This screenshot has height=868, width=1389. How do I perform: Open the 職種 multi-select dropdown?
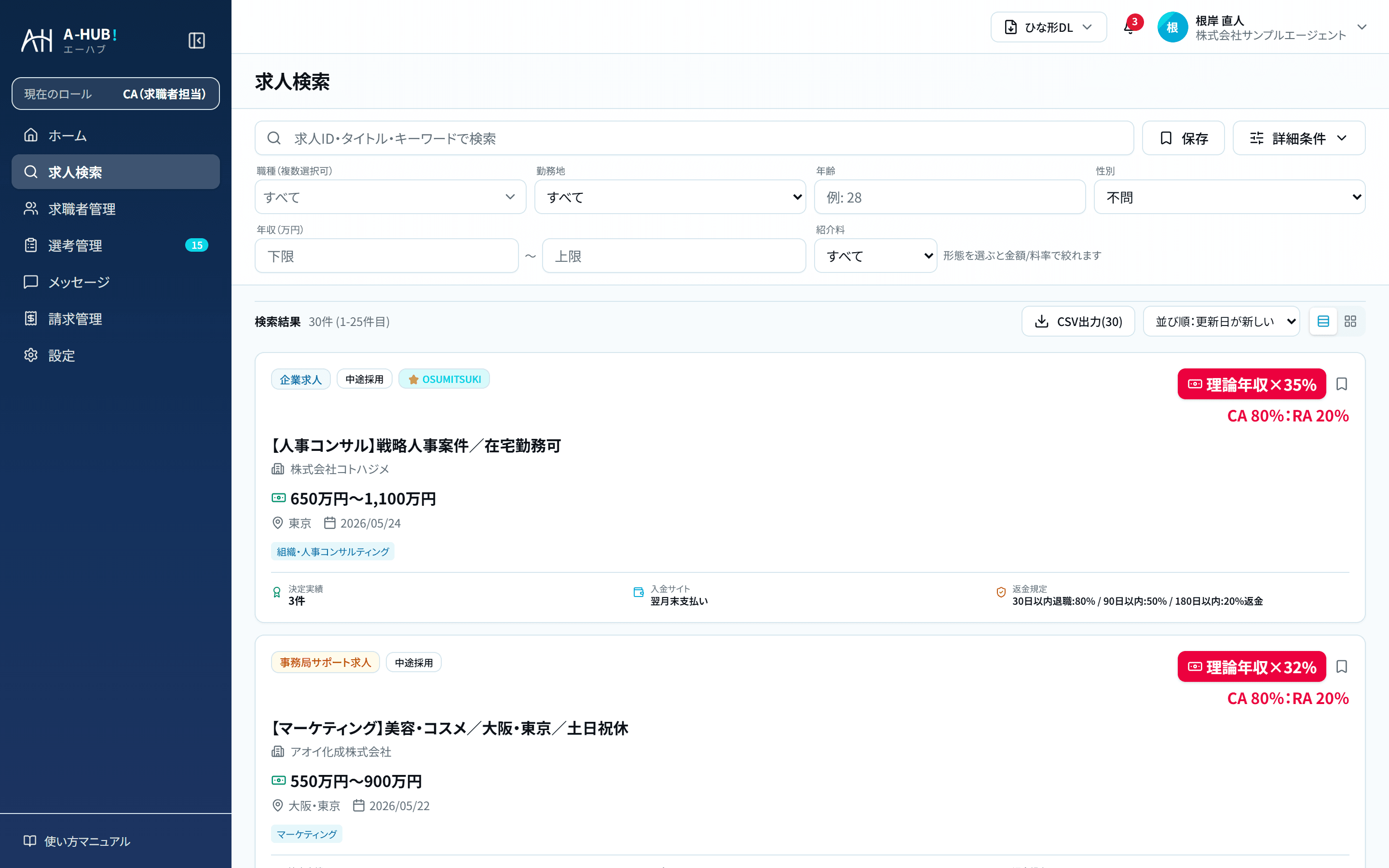390,198
